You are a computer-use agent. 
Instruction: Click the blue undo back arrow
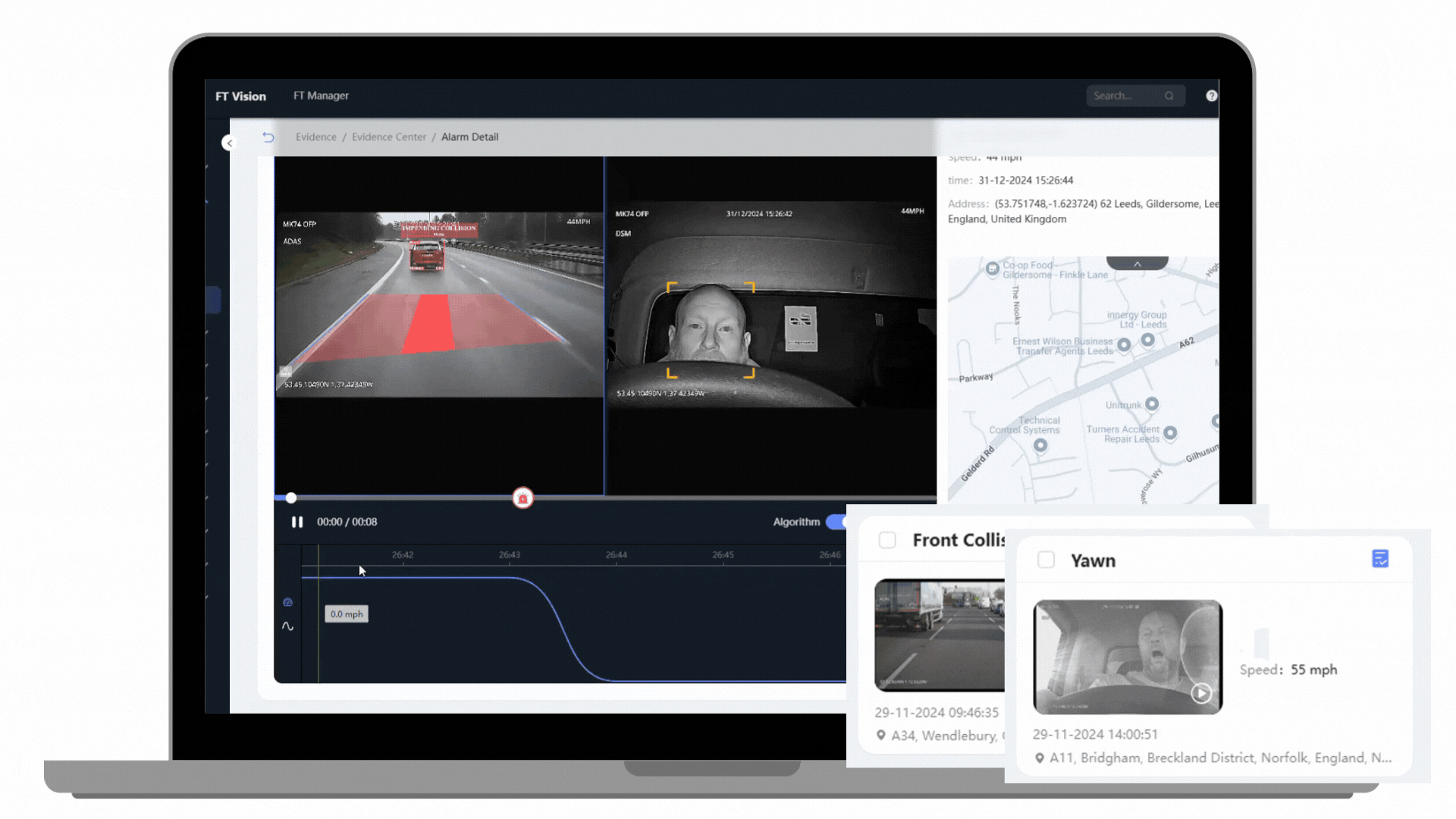click(268, 137)
